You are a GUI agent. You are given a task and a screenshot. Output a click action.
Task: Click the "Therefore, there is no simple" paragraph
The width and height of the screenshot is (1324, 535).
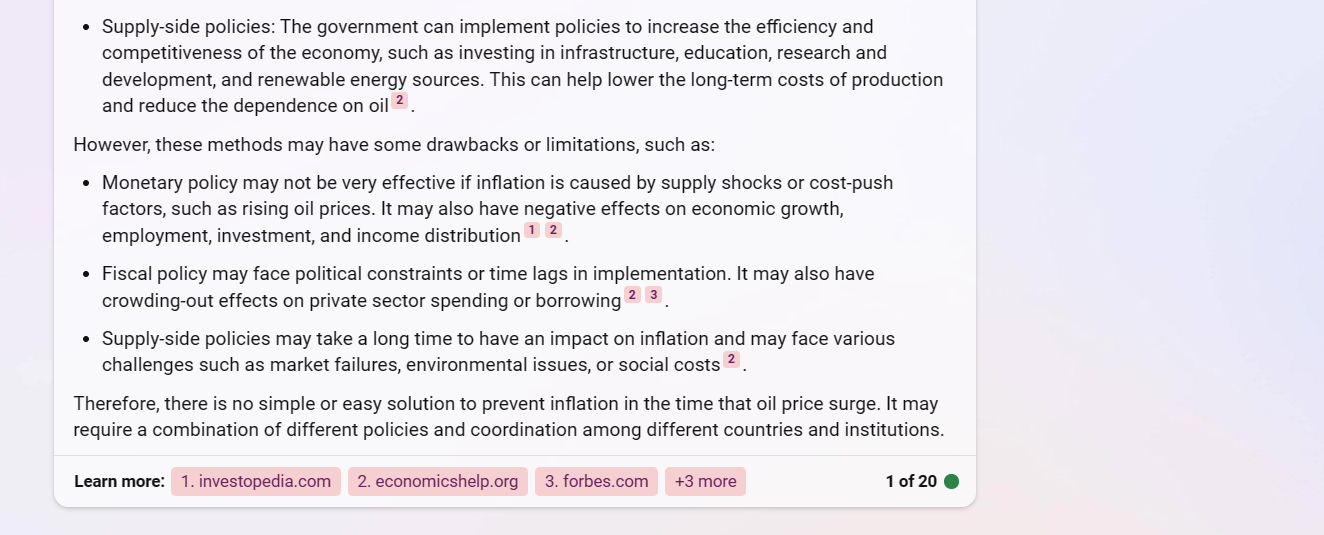[509, 417]
